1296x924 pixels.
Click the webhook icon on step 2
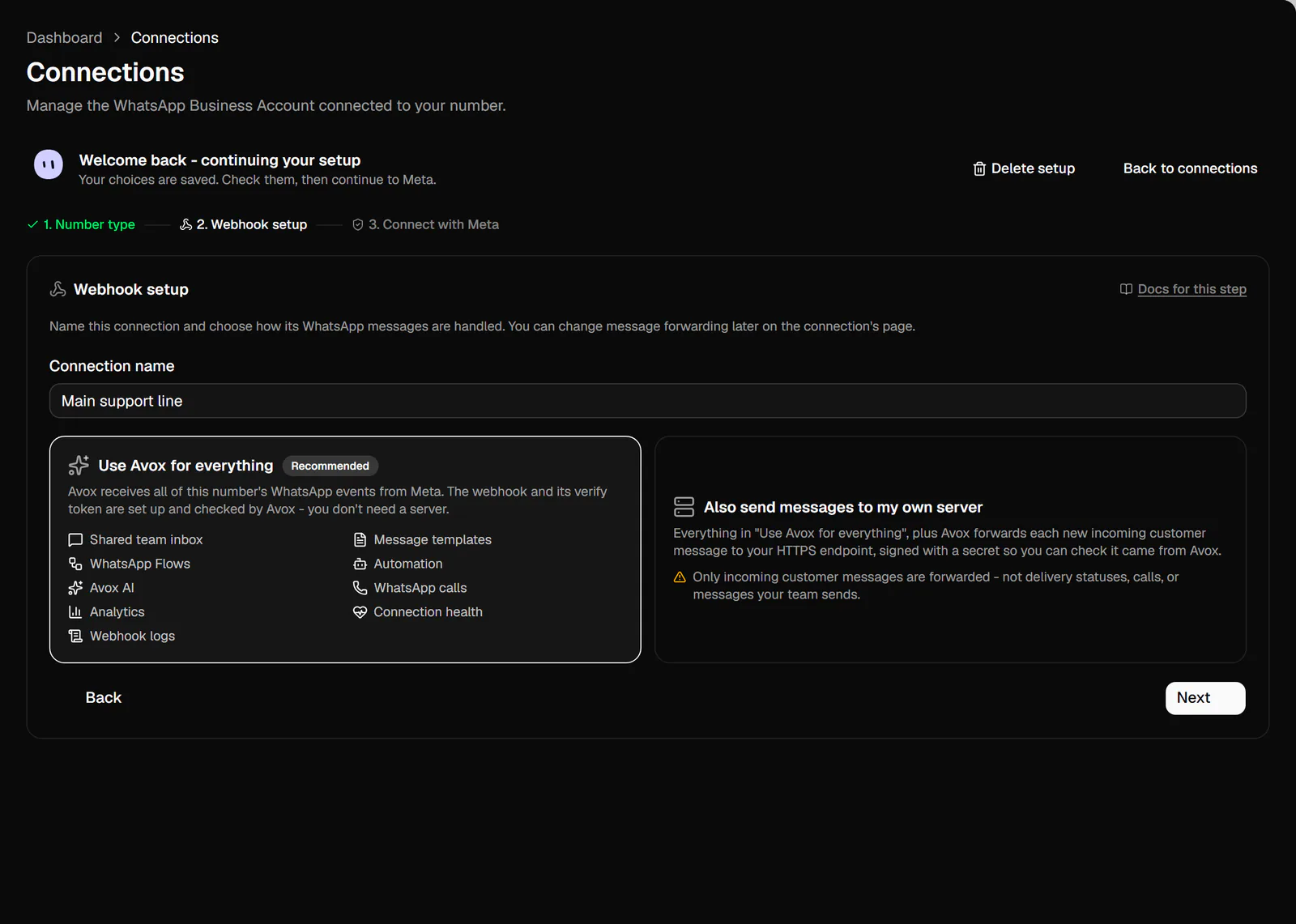point(185,224)
